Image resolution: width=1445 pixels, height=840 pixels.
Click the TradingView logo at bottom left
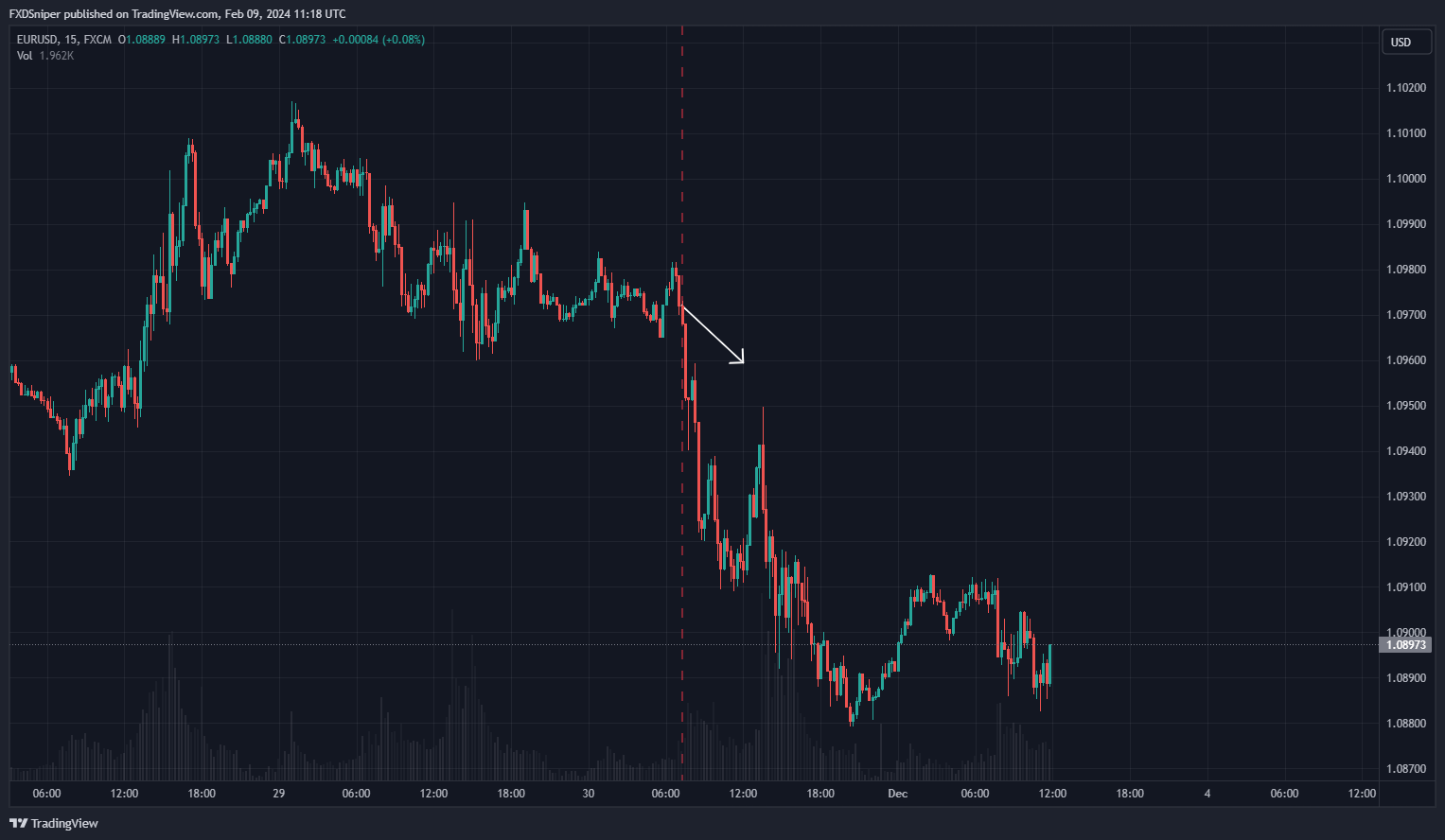click(54, 823)
